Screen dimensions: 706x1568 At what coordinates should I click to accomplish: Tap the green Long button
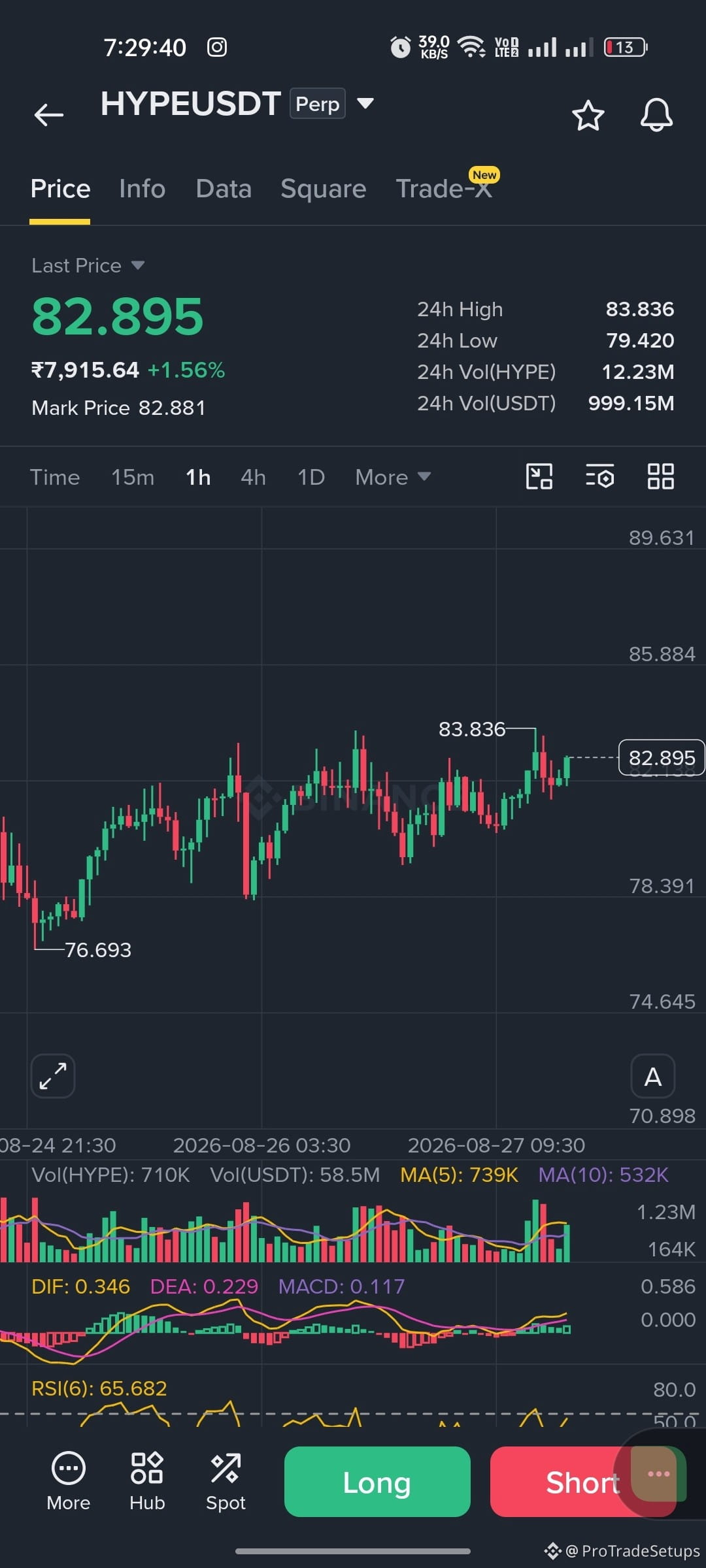click(377, 1482)
